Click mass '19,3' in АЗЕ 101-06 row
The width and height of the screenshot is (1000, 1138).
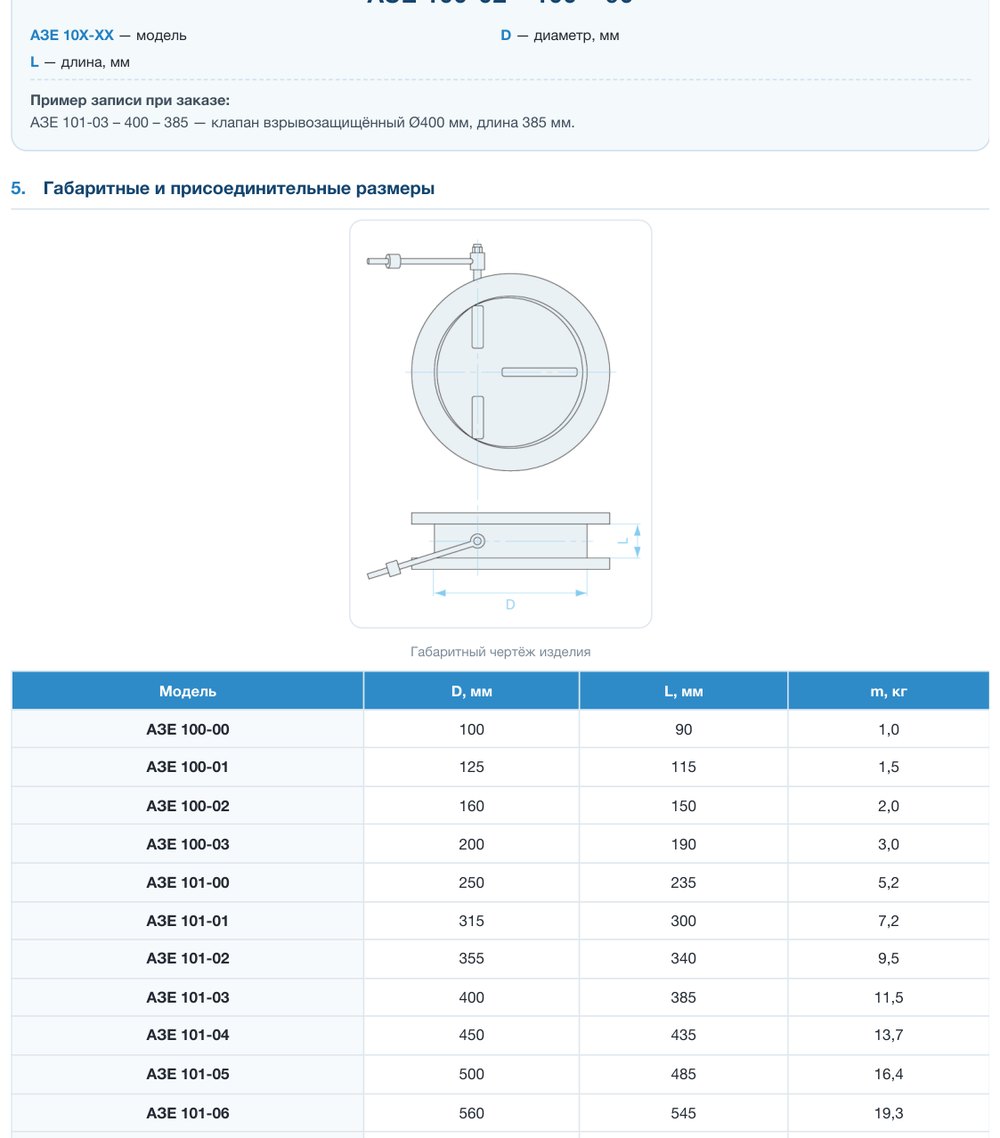[x=889, y=1113]
